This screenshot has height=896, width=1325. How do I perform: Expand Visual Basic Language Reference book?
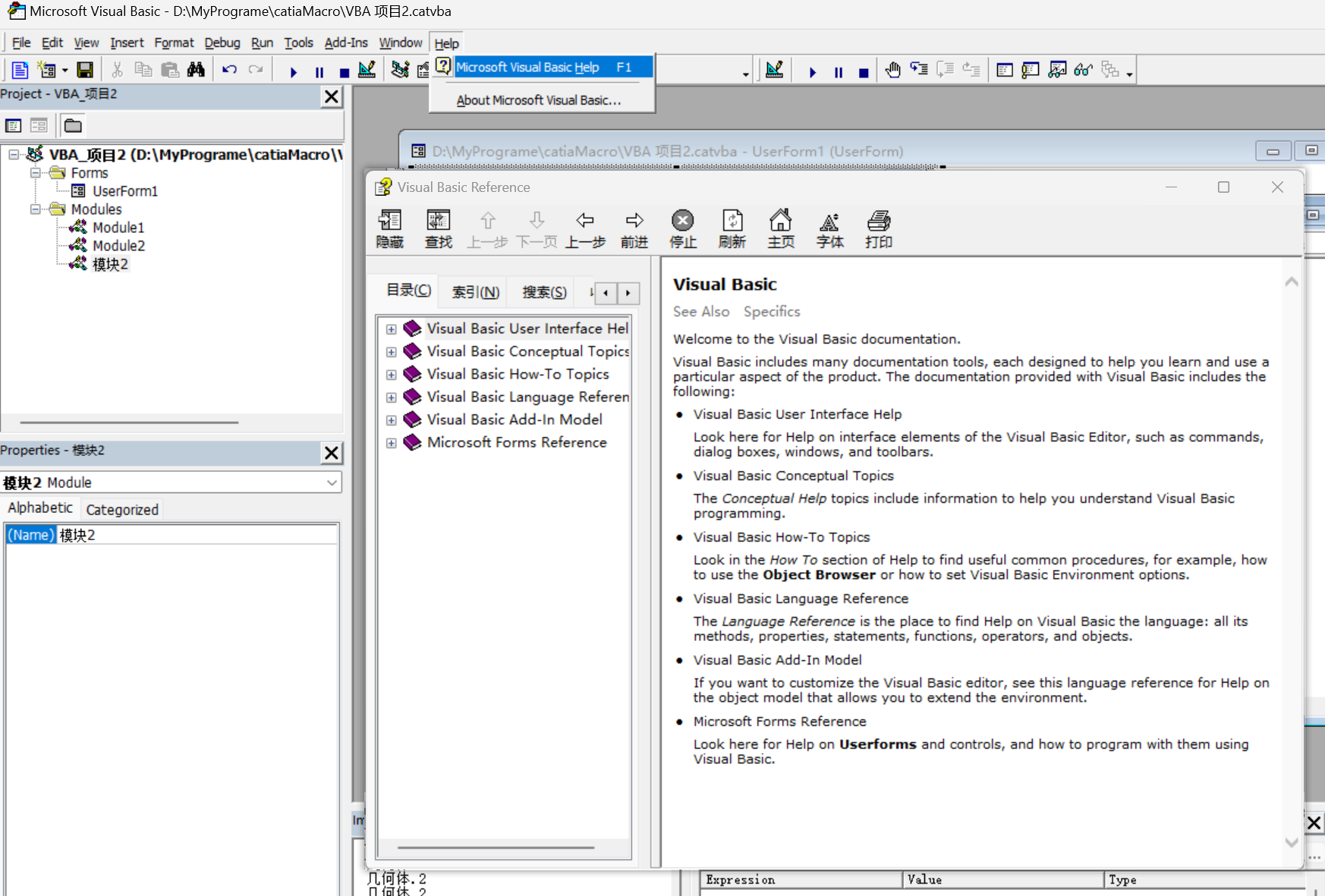click(x=391, y=398)
